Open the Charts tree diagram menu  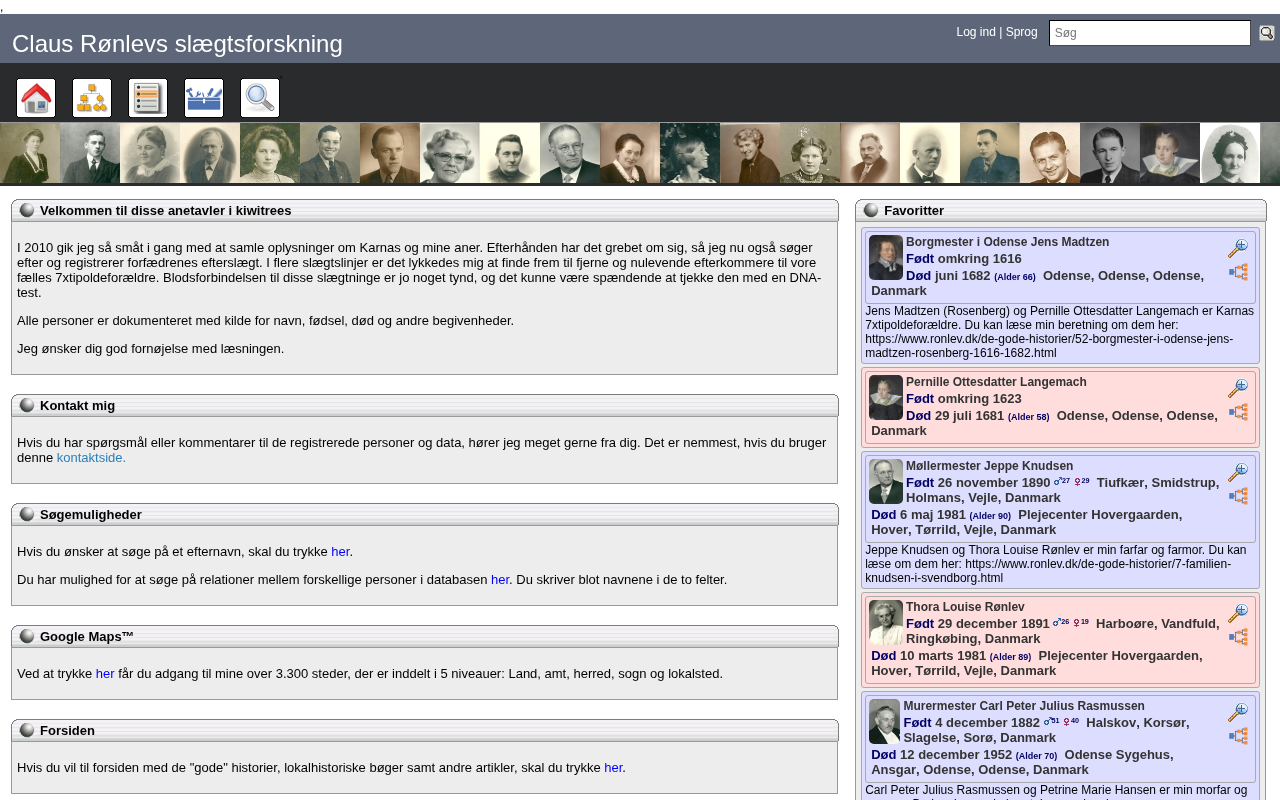(x=92, y=98)
